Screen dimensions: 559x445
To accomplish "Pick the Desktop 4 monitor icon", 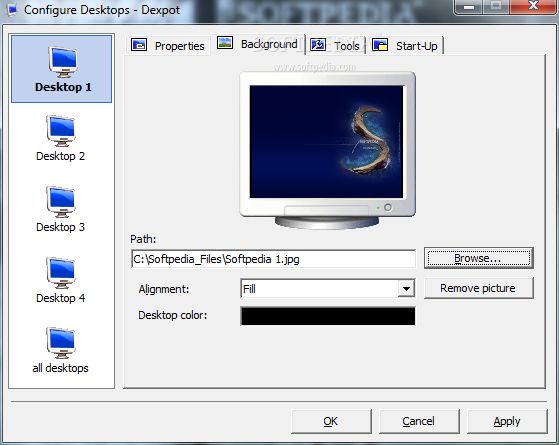I will (61, 273).
